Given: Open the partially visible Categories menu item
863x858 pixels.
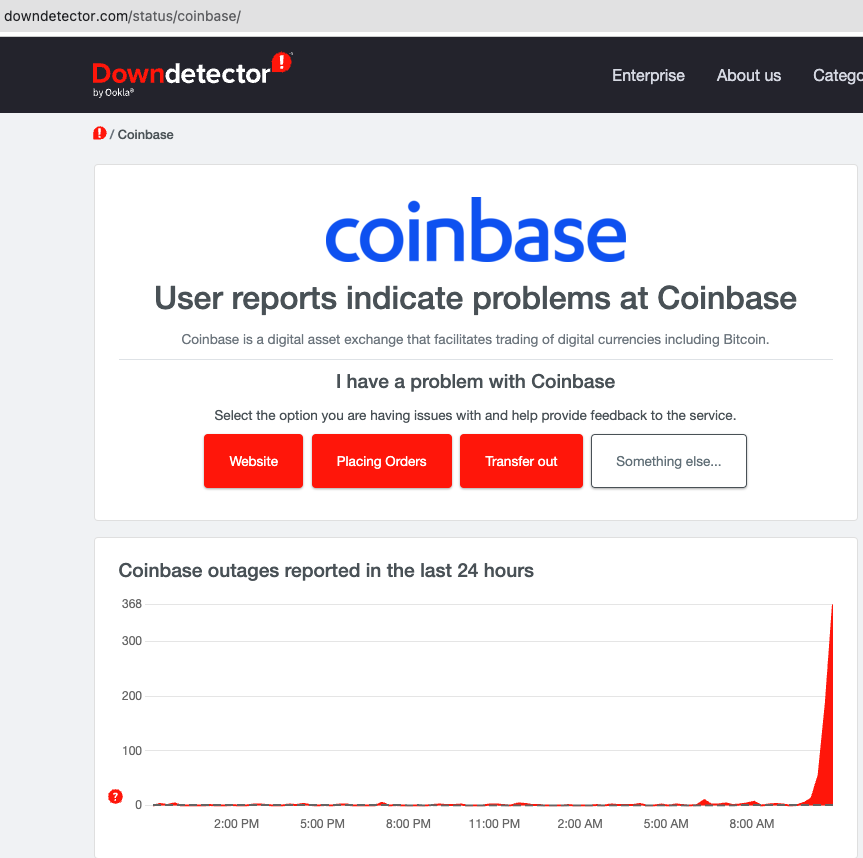Looking at the screenshot, I should pos(838,75).
